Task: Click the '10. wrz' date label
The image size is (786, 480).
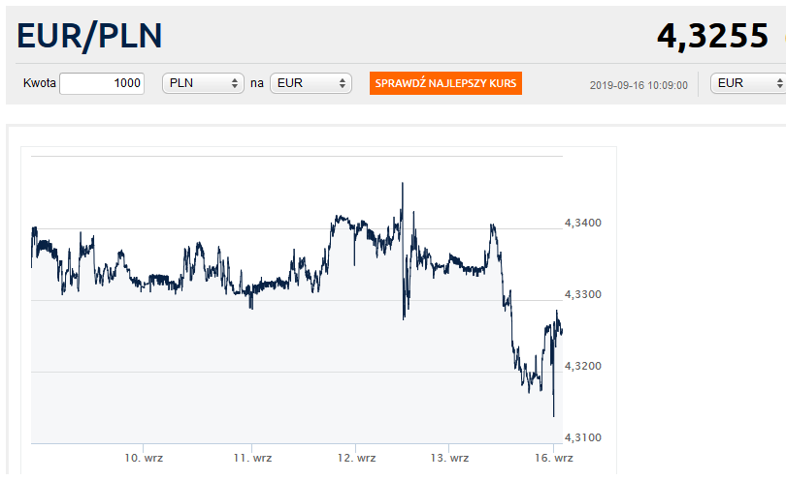Action: [144, 458]
